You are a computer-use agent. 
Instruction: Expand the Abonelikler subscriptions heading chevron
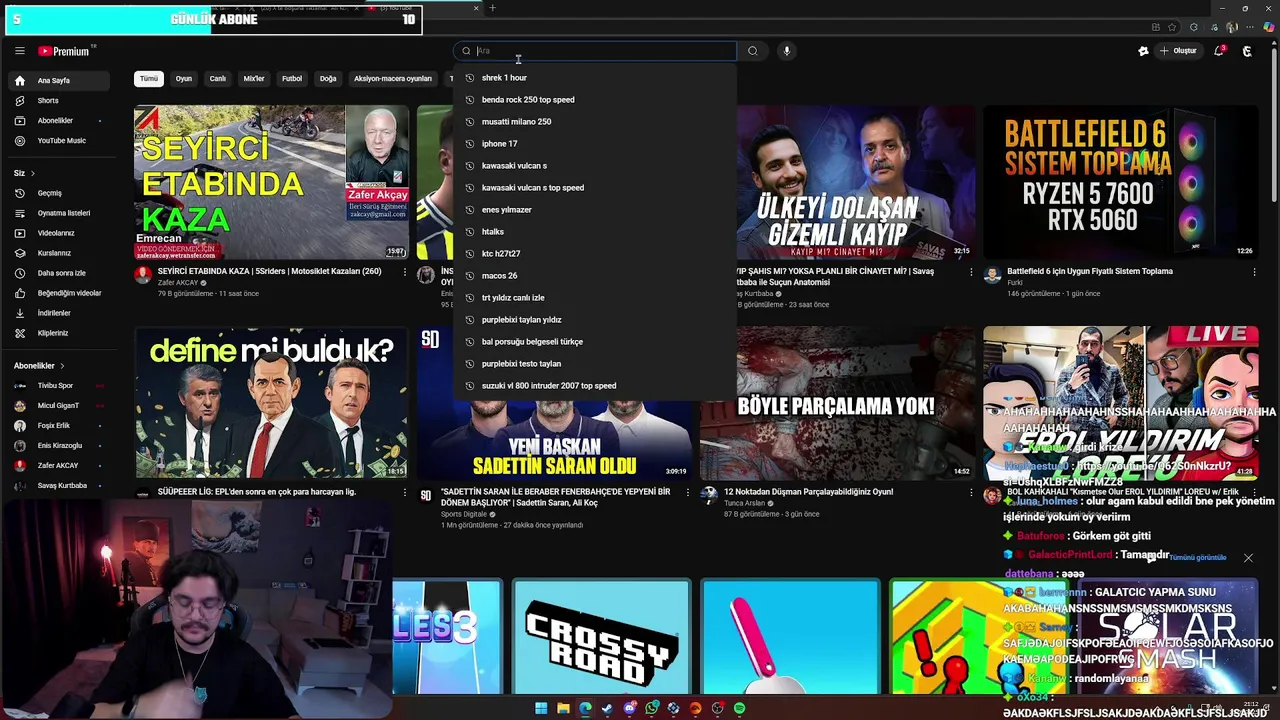point(62,366)
